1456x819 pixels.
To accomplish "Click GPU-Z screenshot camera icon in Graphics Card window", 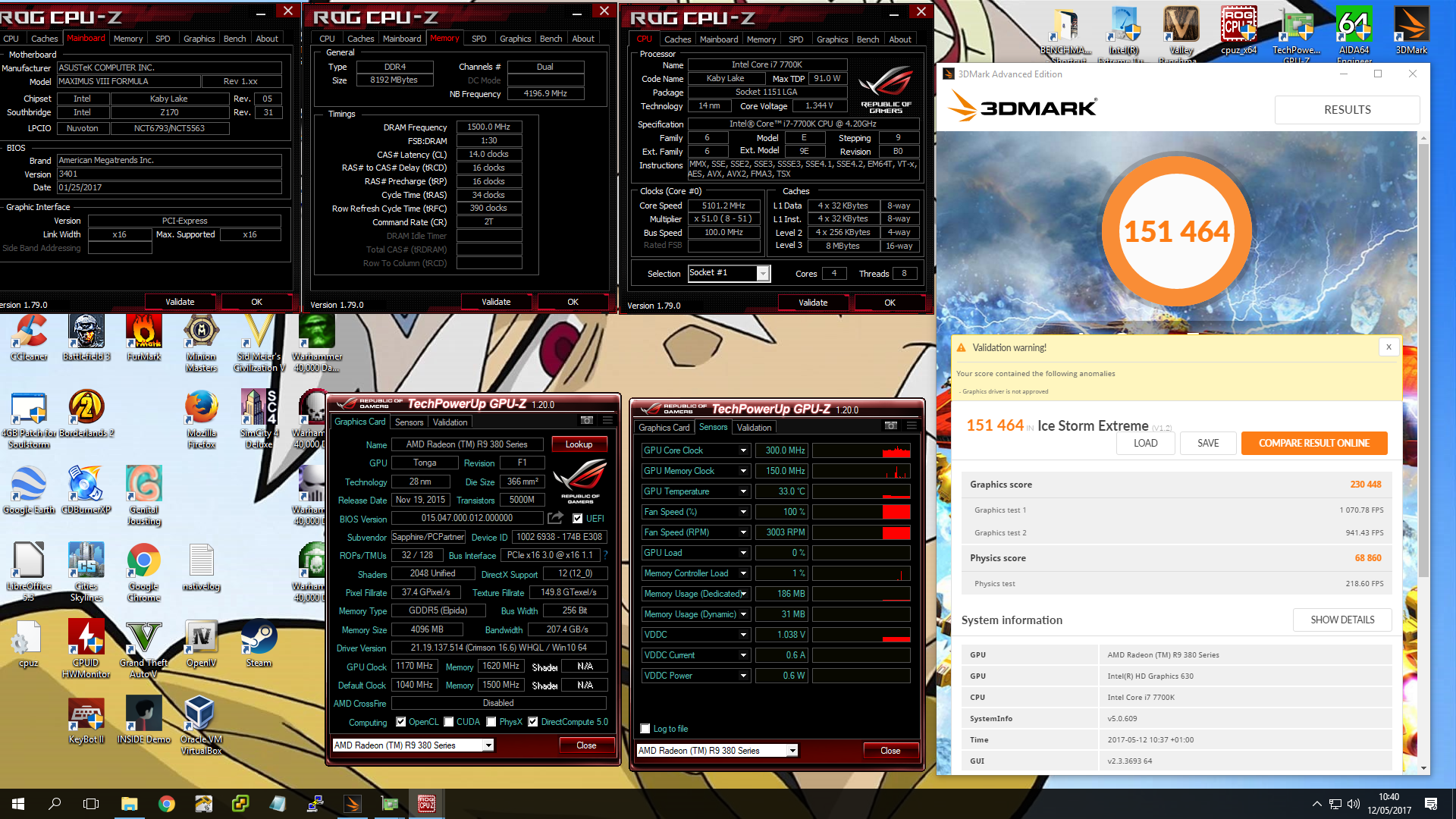I will click(x=586, y=420).
